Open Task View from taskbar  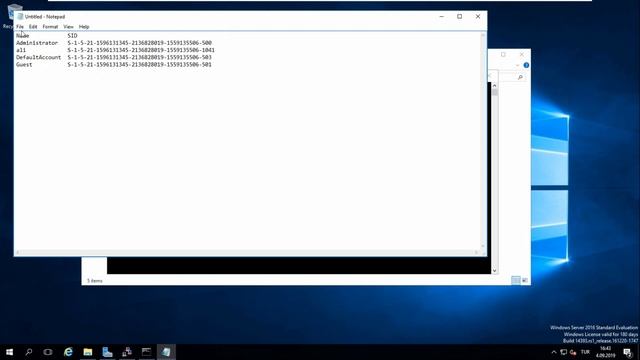click(48, 352)
